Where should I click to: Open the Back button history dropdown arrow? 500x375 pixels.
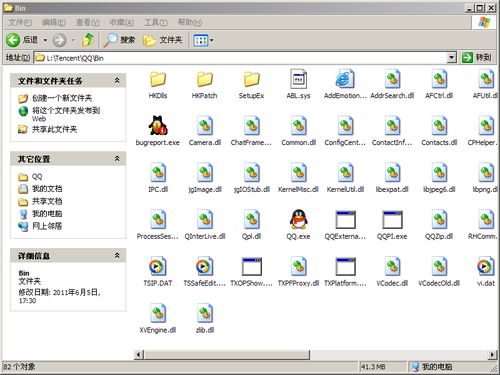[45, 41]
